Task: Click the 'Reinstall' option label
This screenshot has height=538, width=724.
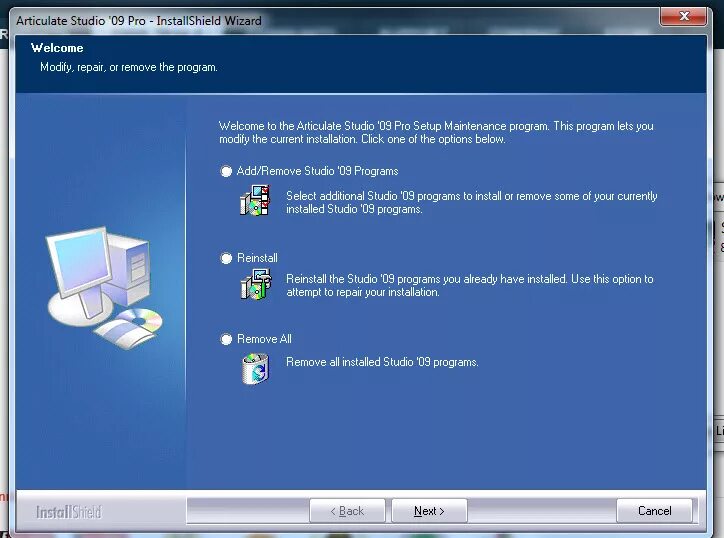Action: [x=257, y=258]
